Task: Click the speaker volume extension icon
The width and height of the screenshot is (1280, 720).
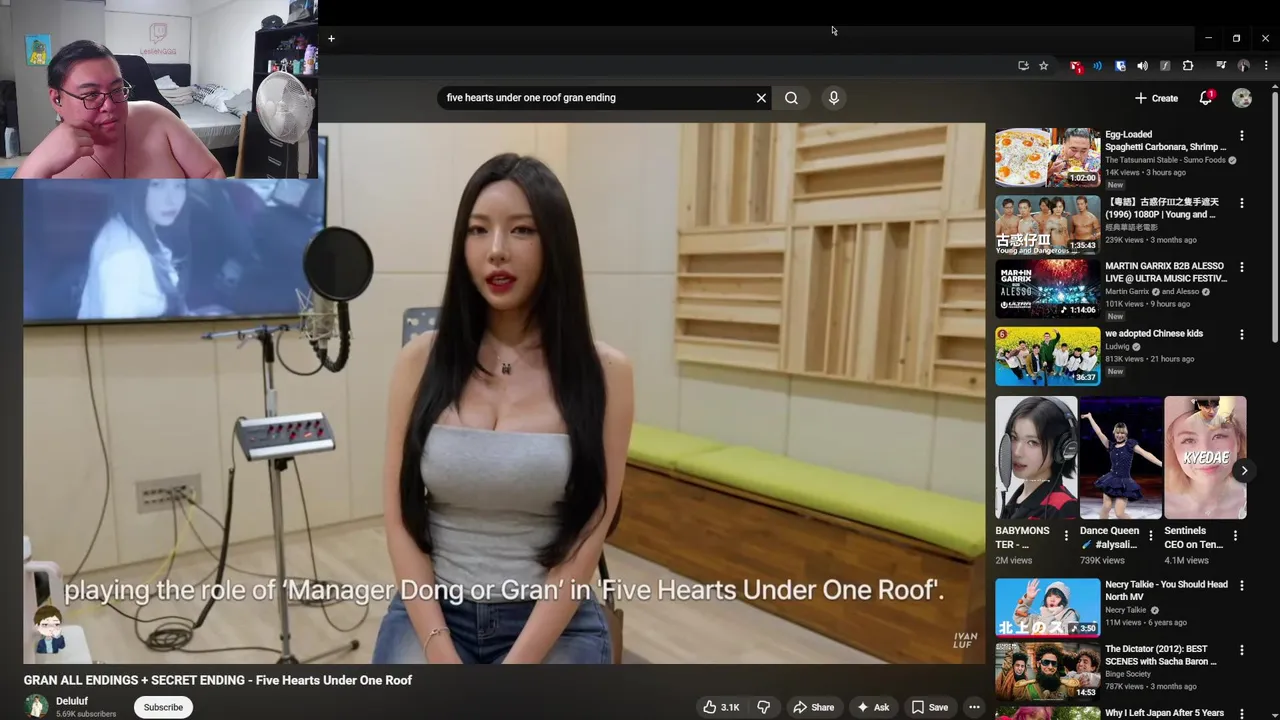Action: pyautogui.click(x=1142, y=66)
